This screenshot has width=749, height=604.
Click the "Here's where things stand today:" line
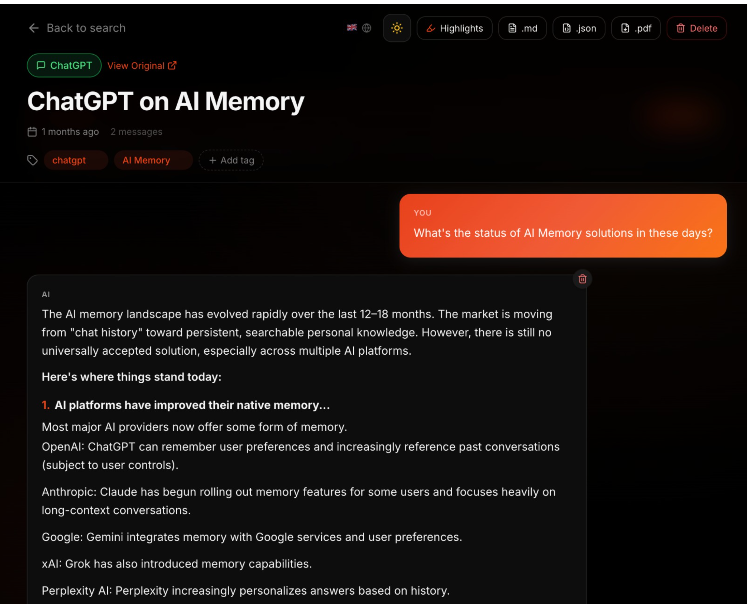point(131,377)
